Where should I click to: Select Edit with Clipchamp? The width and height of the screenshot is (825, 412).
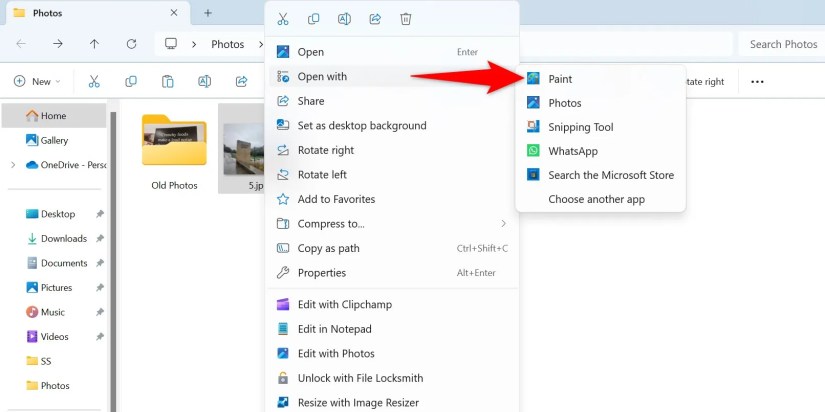point(392,305)
